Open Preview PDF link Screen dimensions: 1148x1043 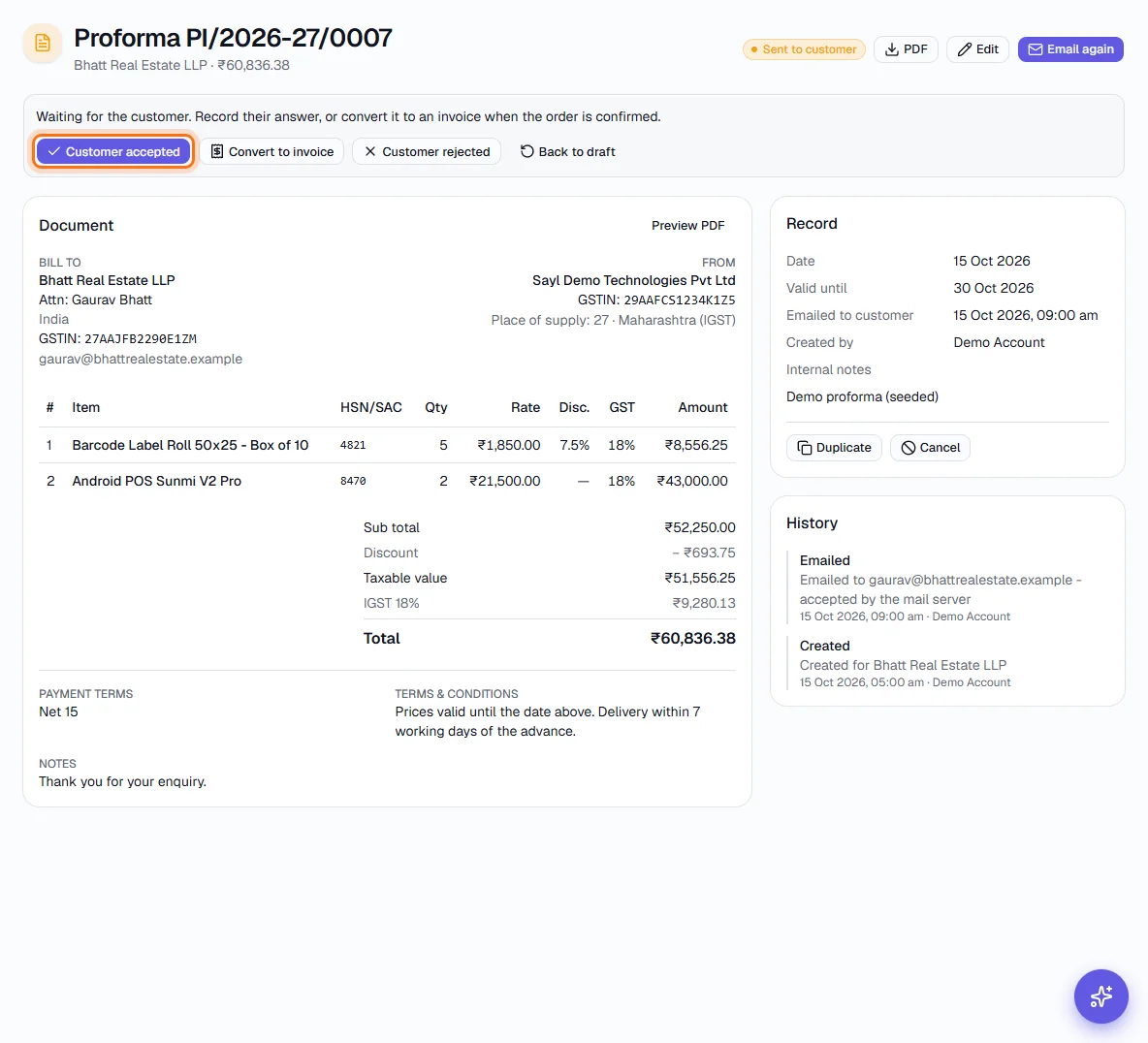[687, 226]
